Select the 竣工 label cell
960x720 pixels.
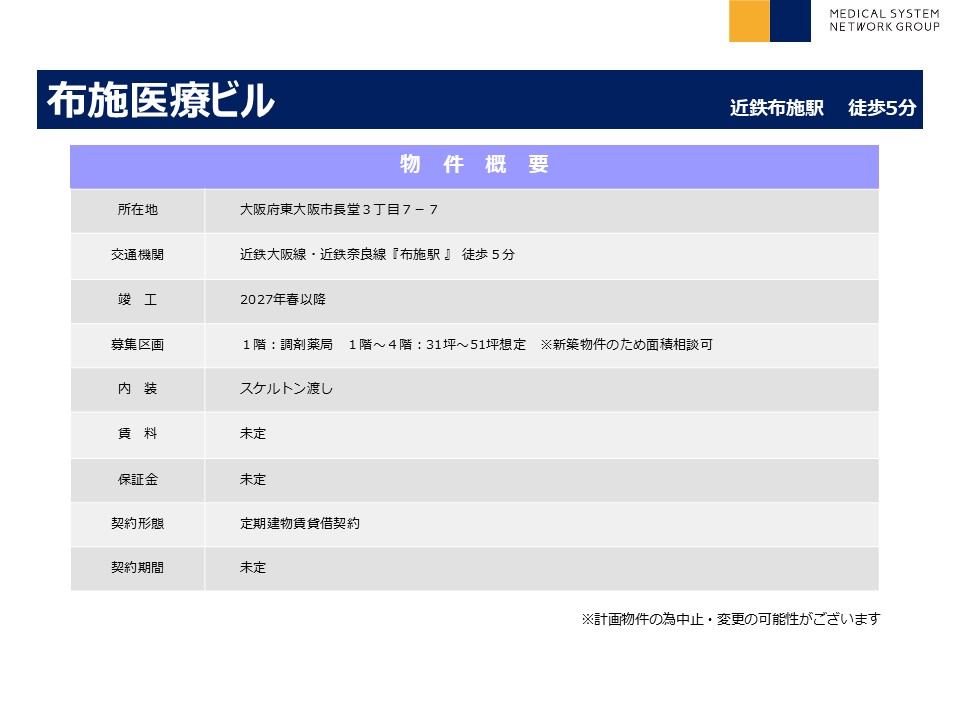point(137,301)
